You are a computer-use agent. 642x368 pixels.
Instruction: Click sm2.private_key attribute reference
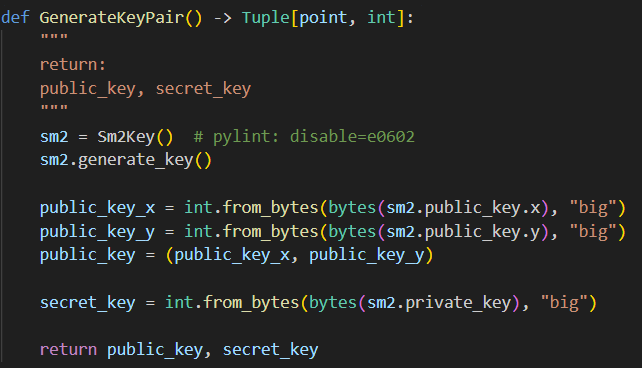point(439,303)
